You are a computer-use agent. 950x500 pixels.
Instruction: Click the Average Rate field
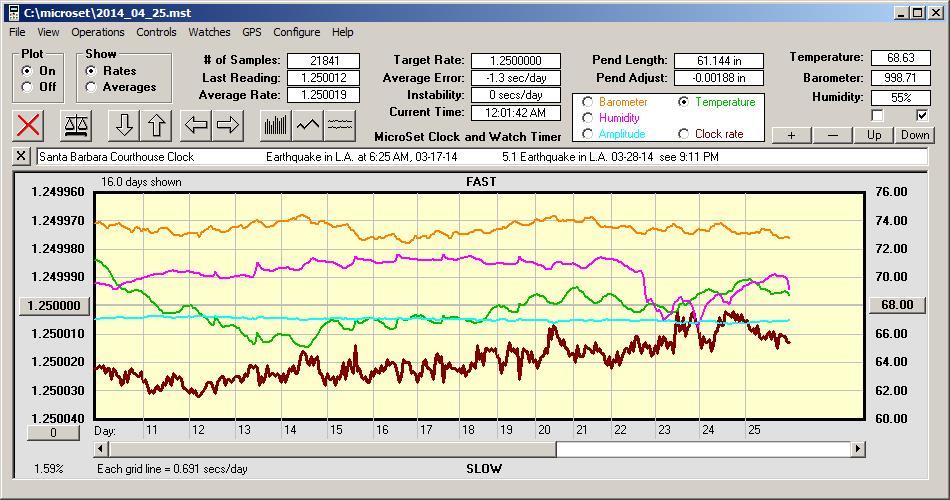click(x=324, y=95)
